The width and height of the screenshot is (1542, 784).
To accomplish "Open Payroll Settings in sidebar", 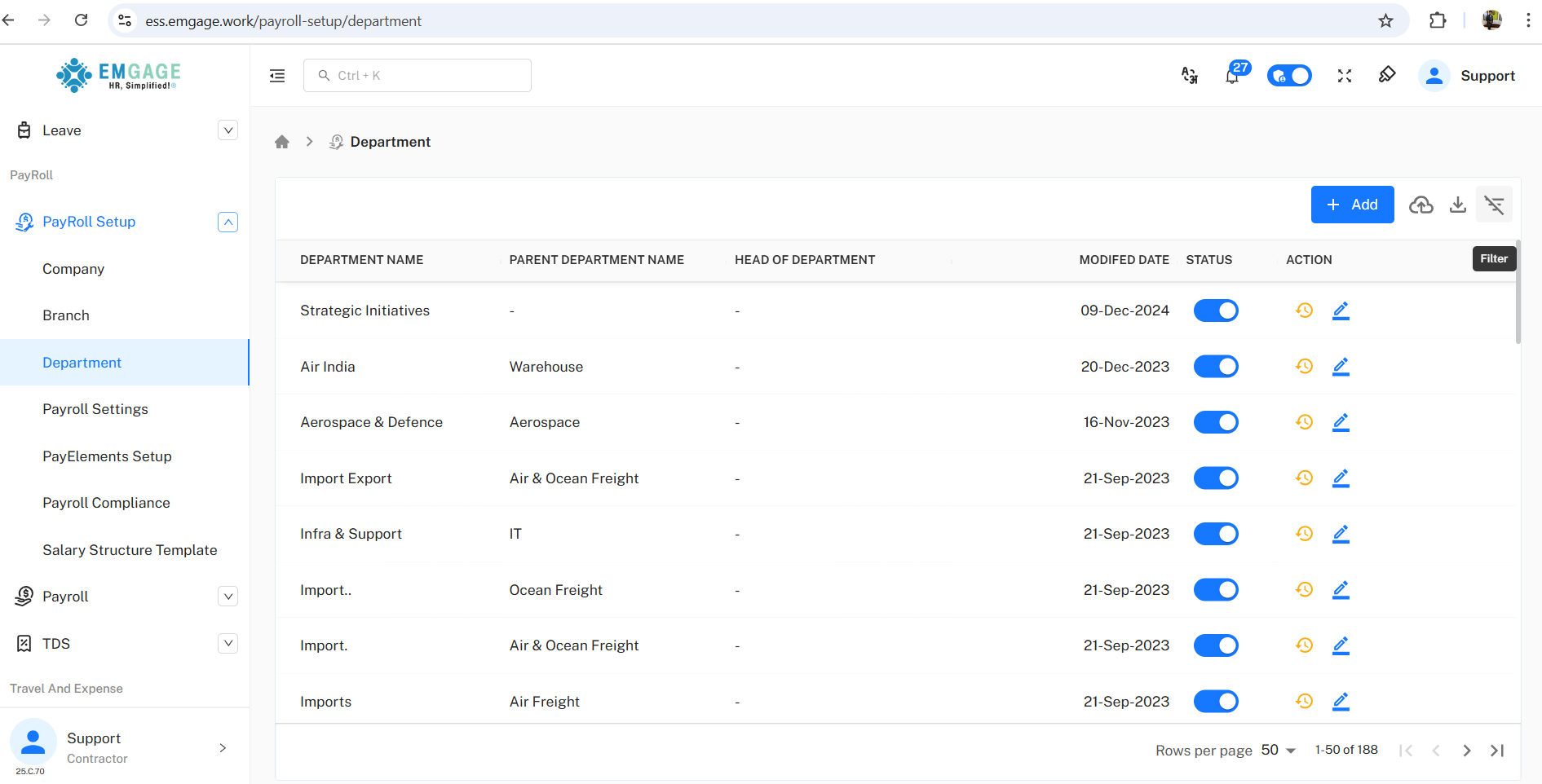I will point(95,409).
